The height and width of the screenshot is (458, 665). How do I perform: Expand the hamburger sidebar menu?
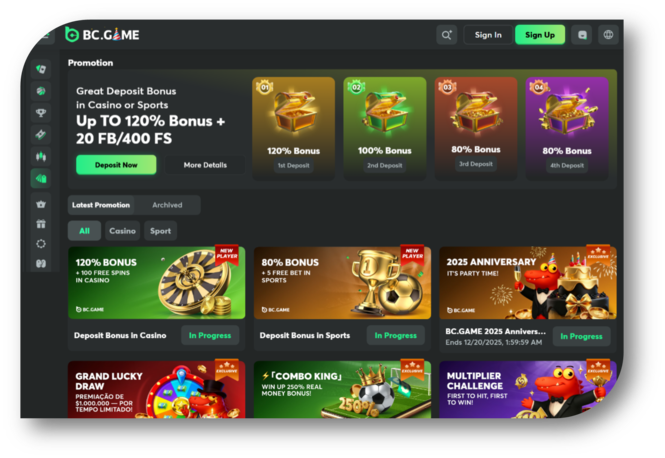click(x=46, y=35)
